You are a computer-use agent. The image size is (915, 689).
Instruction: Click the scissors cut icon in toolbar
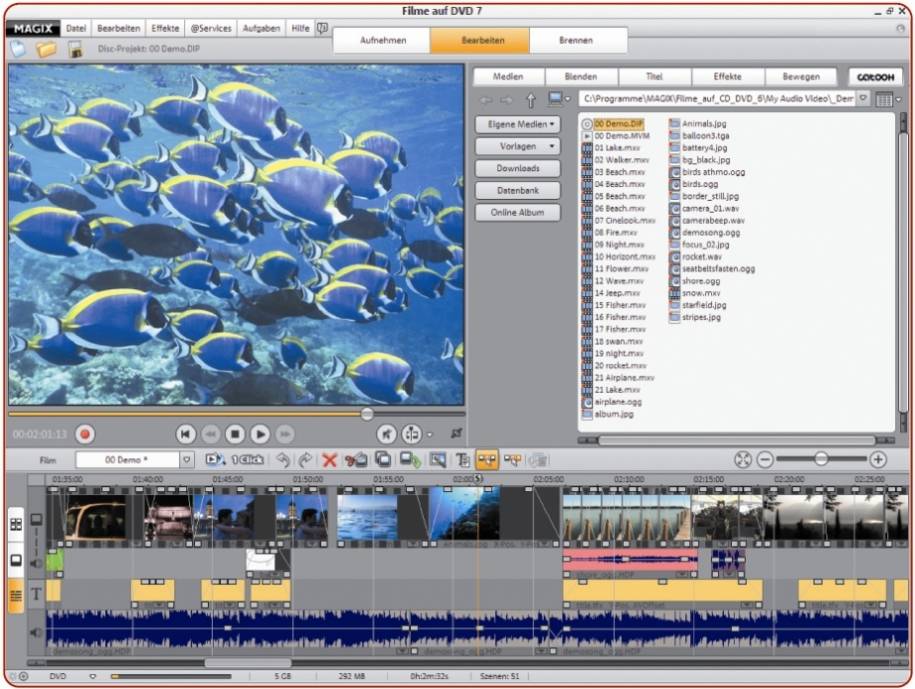pyautogui.click(x=355, y=460)
